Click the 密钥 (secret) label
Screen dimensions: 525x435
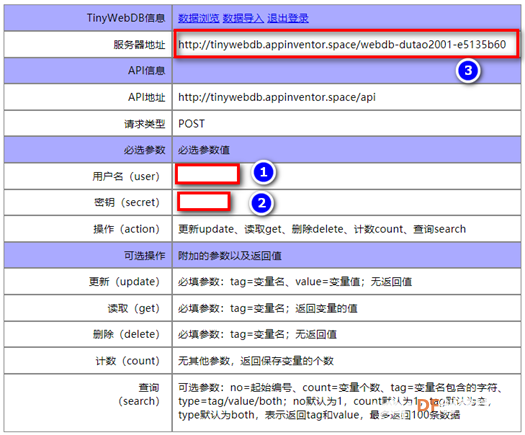[127, 202]
